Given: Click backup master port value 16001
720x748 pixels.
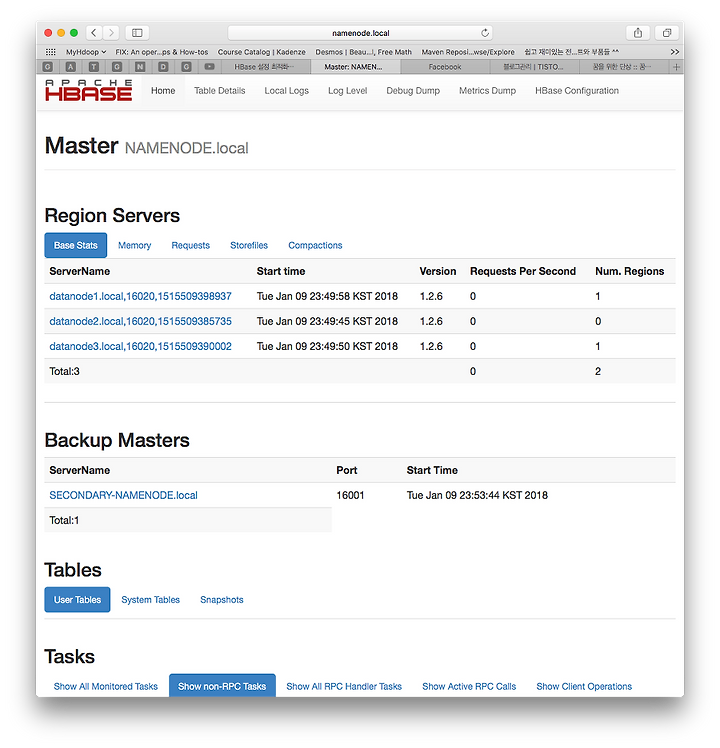Looking at the screenshot, I should coord(350,495).
